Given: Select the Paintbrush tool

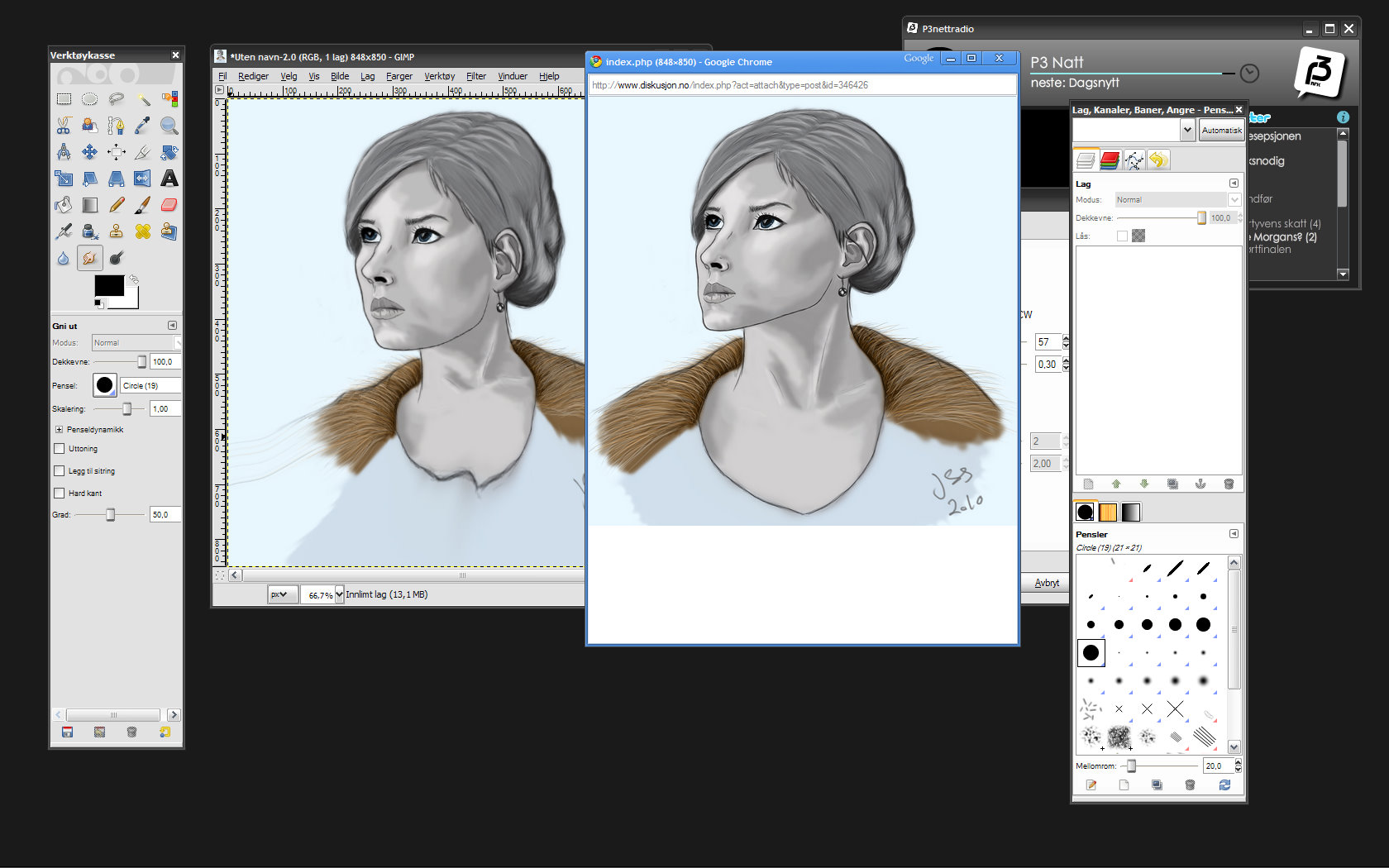Looking at the screenshot, I should [142, 205].
